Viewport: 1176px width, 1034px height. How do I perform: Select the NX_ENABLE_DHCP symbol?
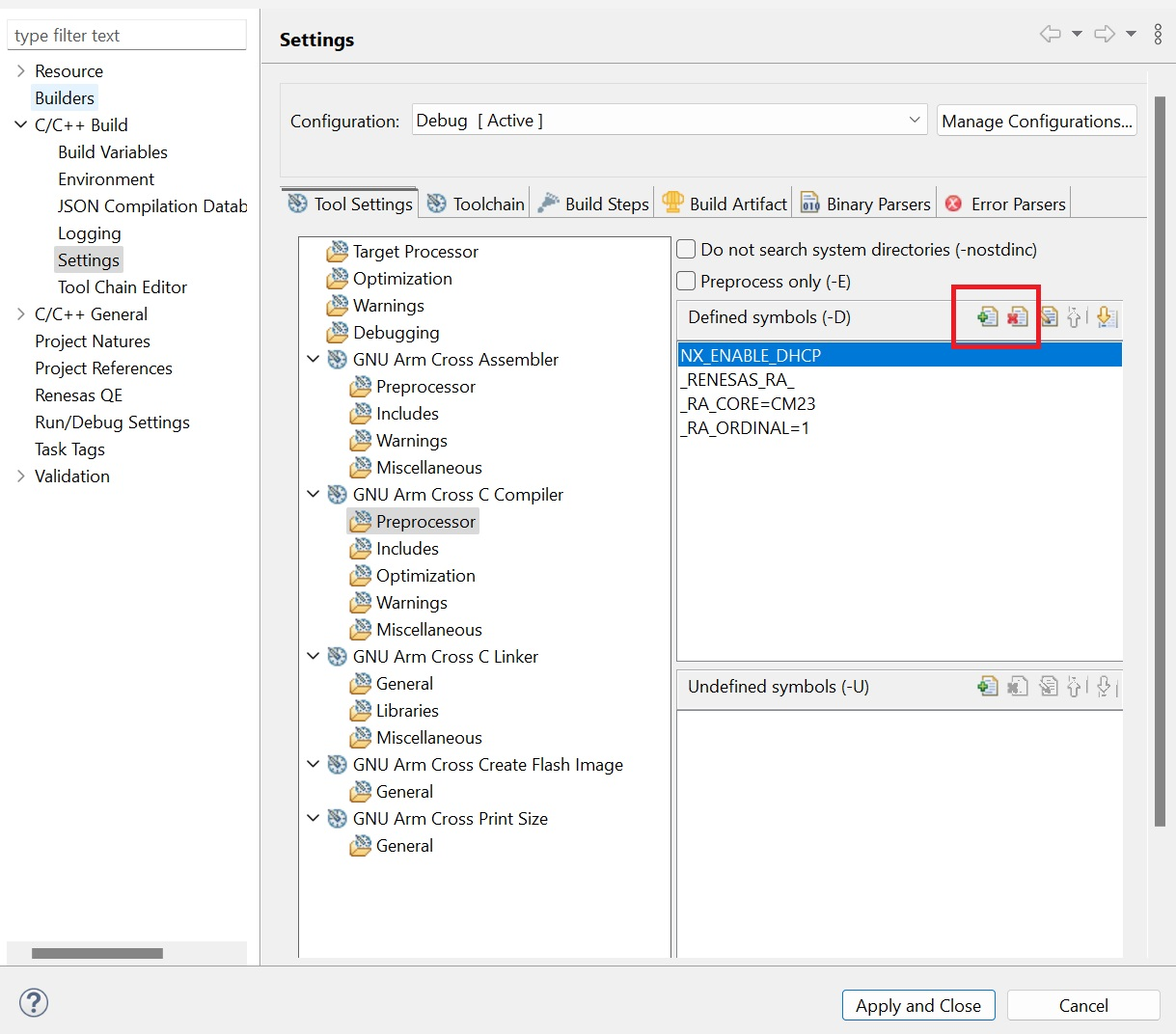point(899,355)
